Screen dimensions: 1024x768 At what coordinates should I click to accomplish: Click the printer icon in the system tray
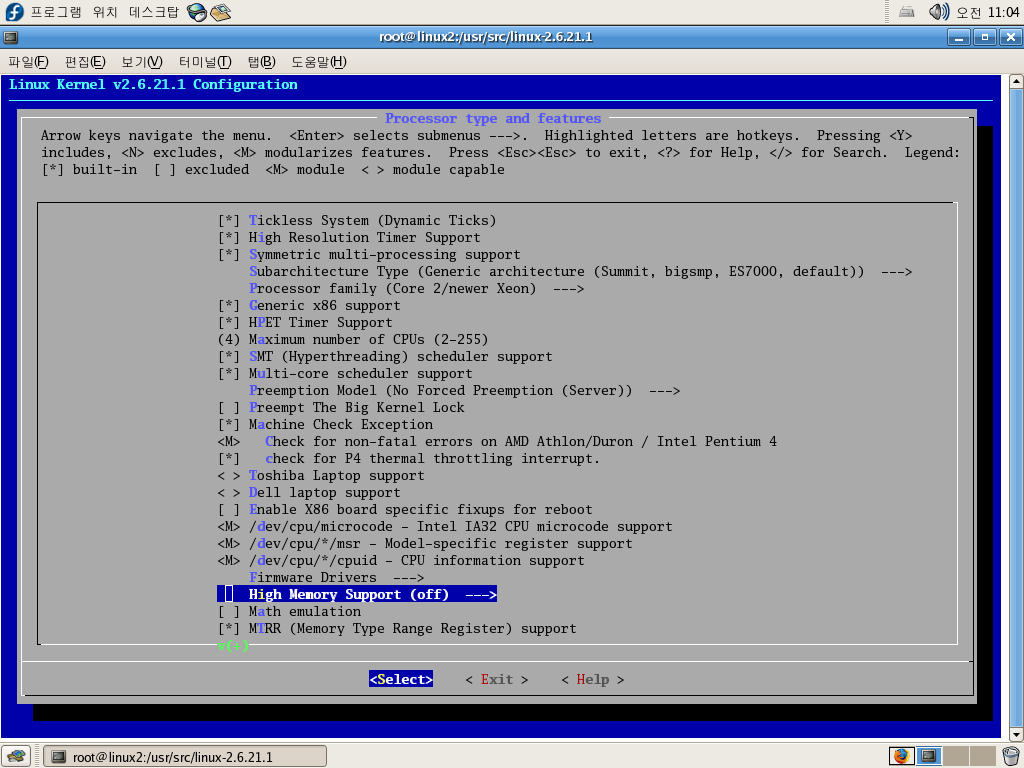(x=907, y=12)
